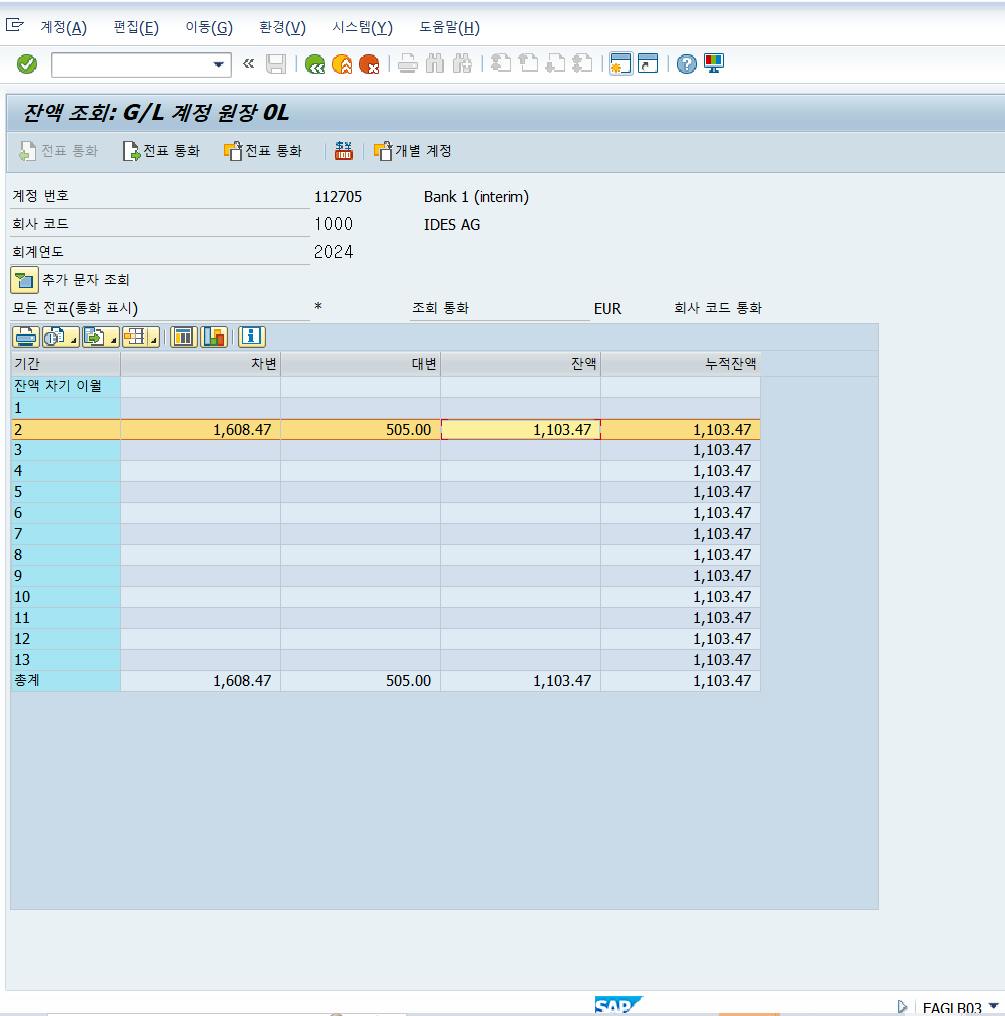Image resolution: width=1005 pixels, height=1016 pixels.
Task: Click account number value 112705
Action: click(x=338, y=197)
